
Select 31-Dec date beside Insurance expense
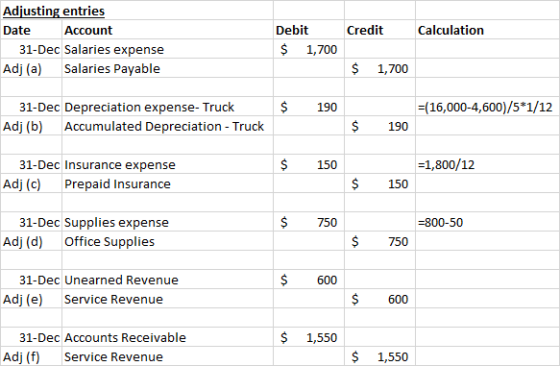tap(31, 165)
